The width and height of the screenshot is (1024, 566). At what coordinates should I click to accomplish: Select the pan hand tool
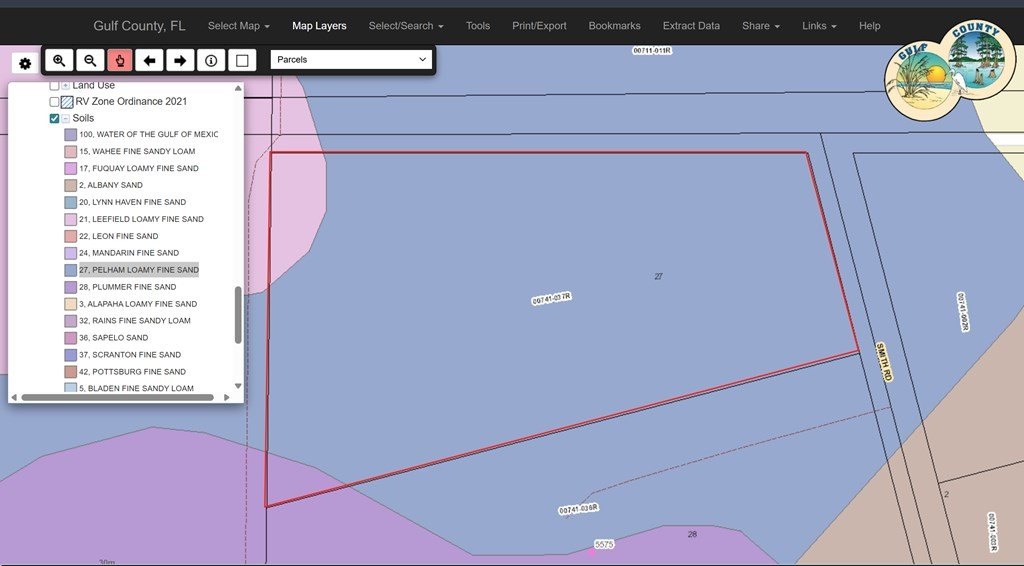click(120, 61)
